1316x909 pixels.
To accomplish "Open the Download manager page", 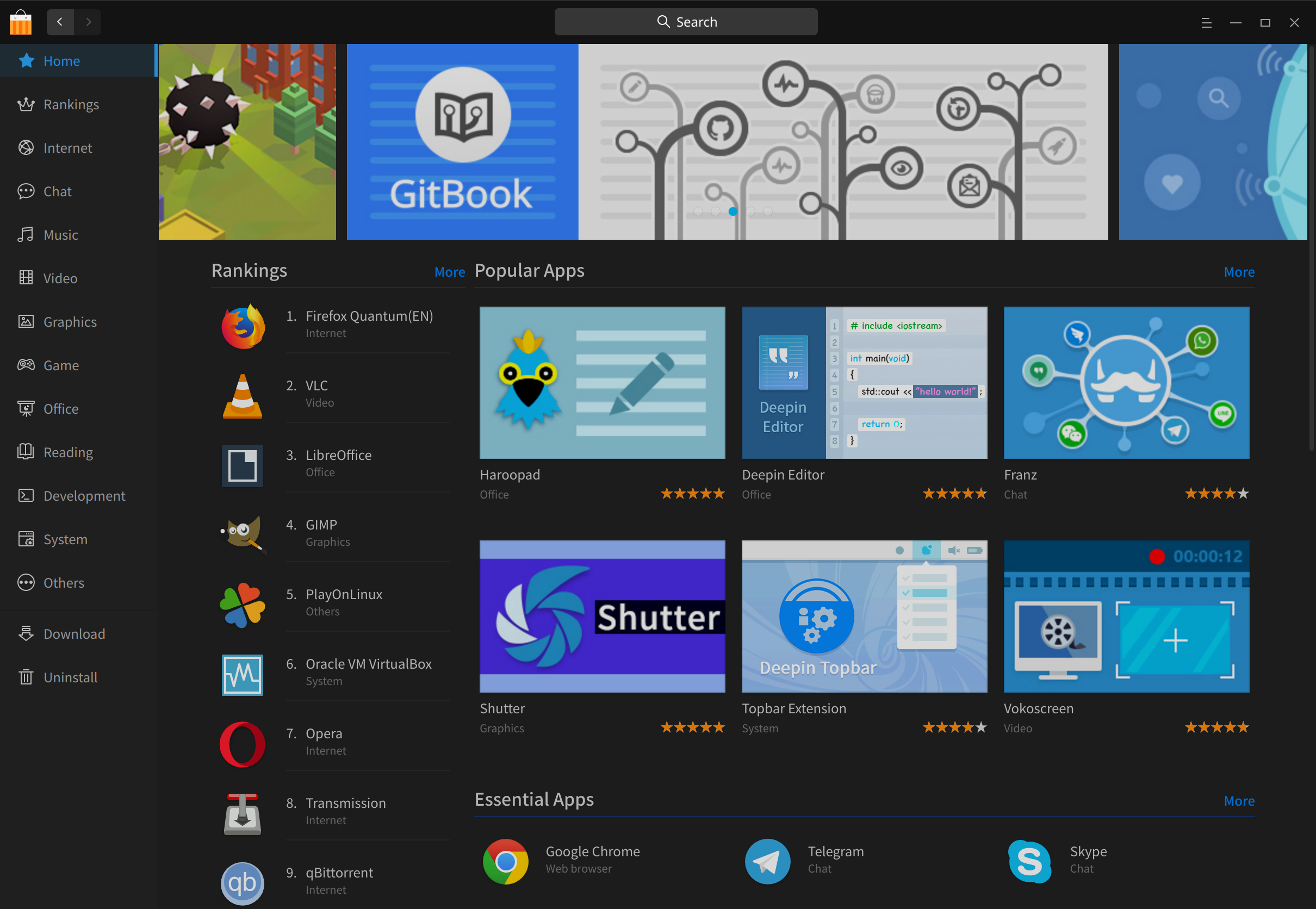I will 78,633.
